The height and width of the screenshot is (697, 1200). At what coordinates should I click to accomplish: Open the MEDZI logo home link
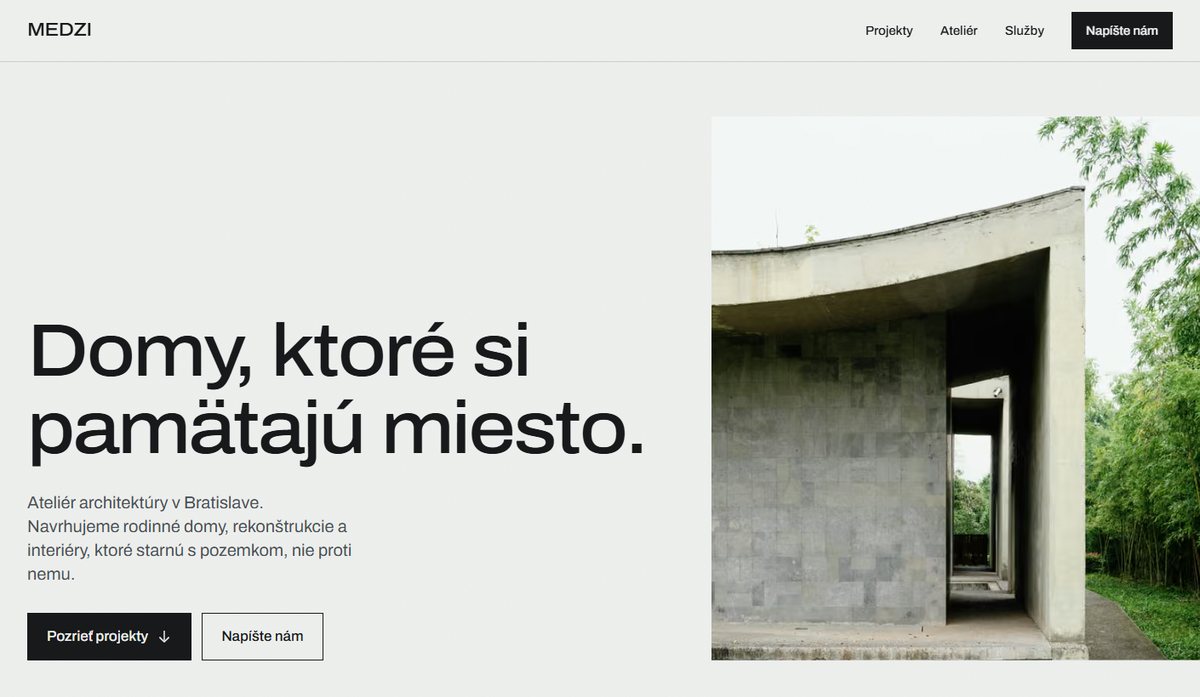pyautogui.click(x=60, y=30)
